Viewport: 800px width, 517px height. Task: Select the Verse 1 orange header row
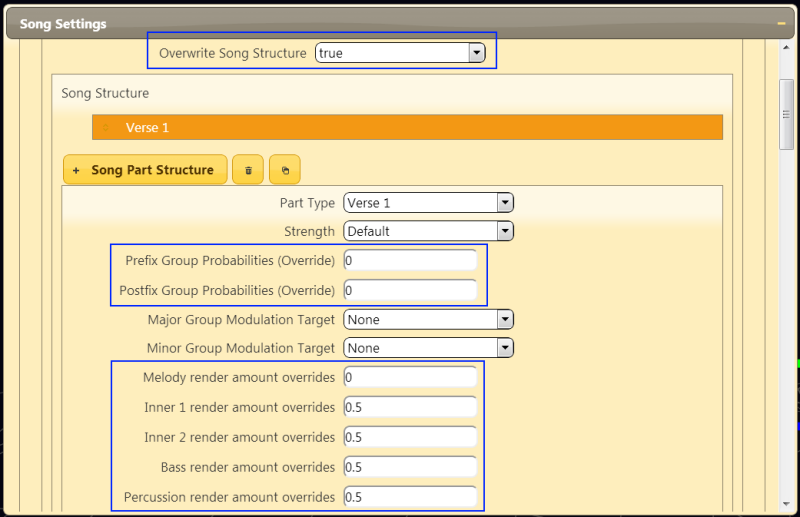[x=407, y=127]
